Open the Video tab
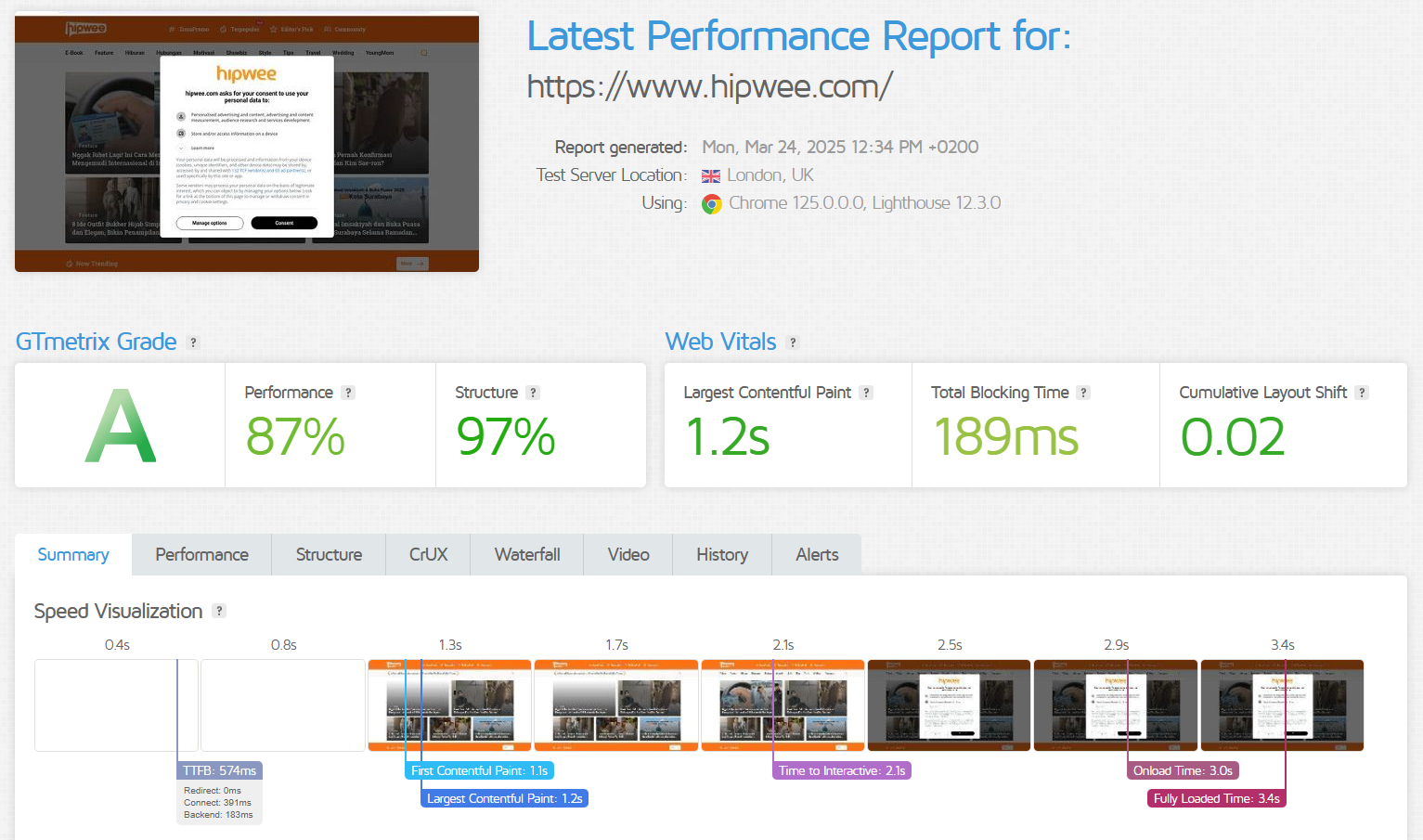The image size is (1423, 840). (628, 554)
